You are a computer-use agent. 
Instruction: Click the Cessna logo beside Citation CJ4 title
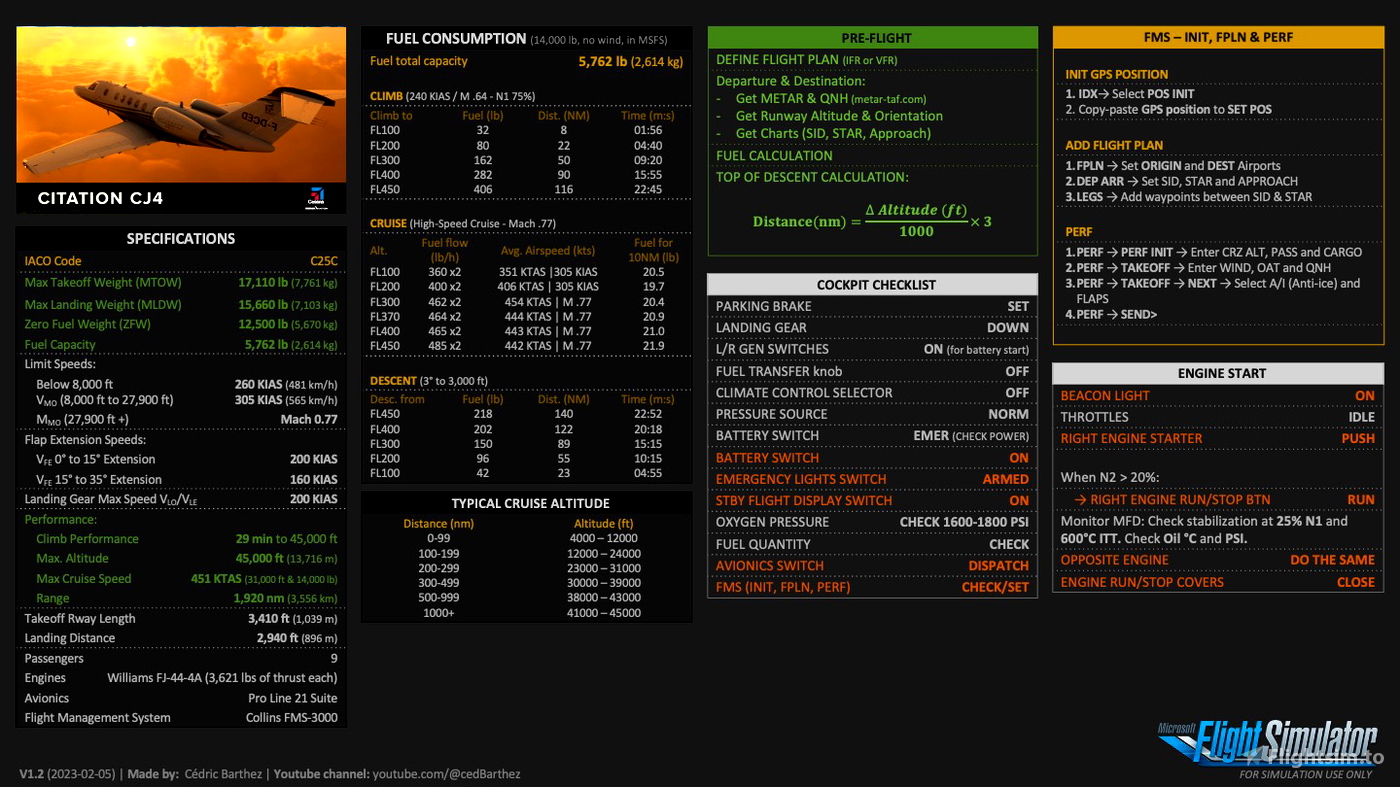point(316,198)
